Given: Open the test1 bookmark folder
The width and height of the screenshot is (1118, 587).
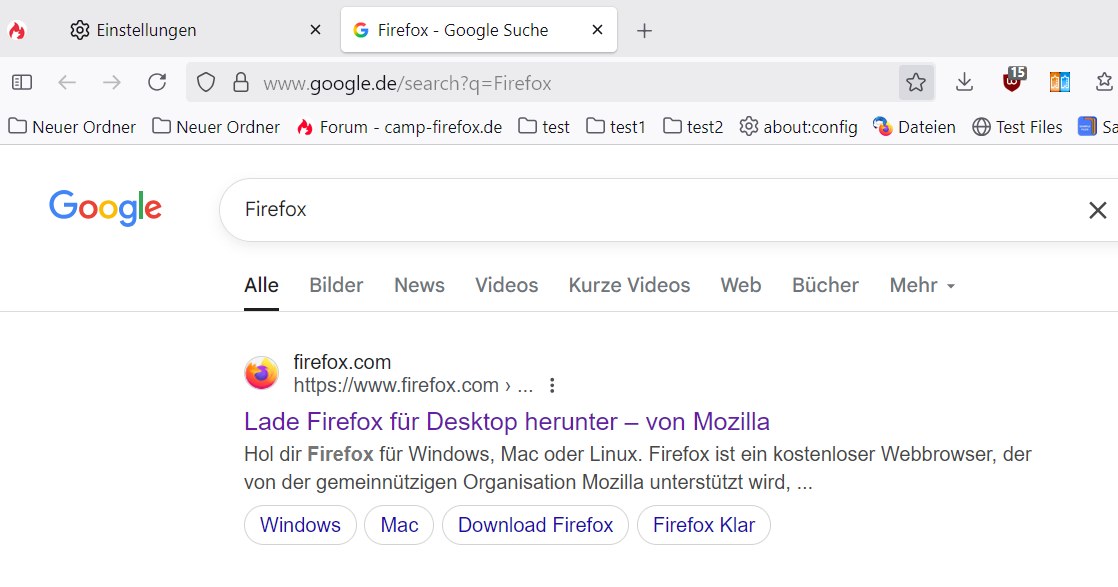Looking at the screenshot, I should (x=616, y=127).
